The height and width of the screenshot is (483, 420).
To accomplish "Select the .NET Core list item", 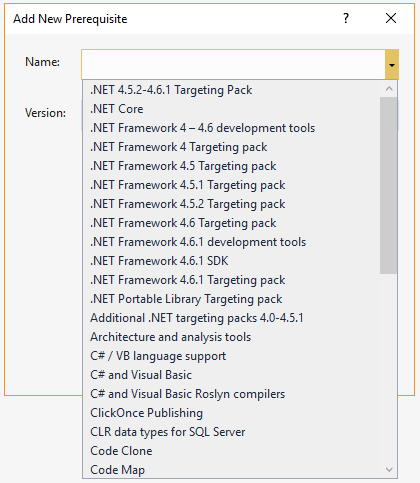I will [231, 109].
